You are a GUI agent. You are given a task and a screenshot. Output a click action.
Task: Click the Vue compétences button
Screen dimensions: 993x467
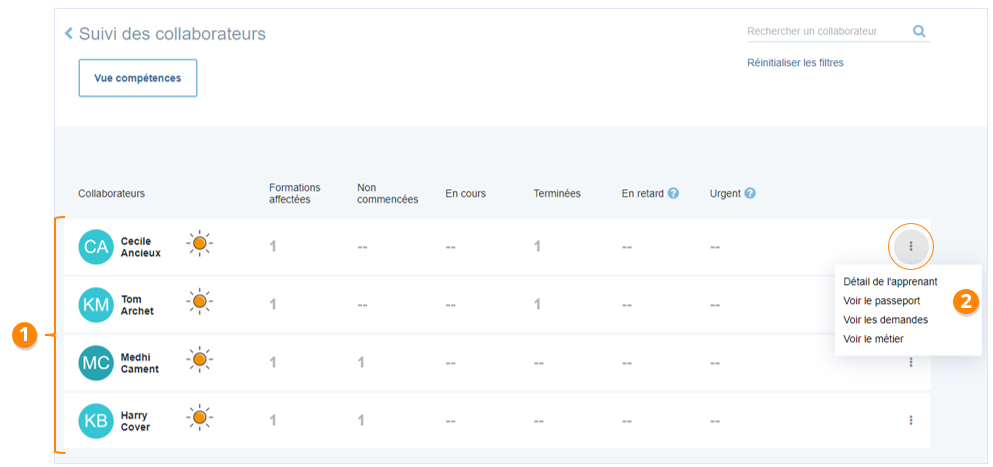pyautogui.click(x=138, y=78)
